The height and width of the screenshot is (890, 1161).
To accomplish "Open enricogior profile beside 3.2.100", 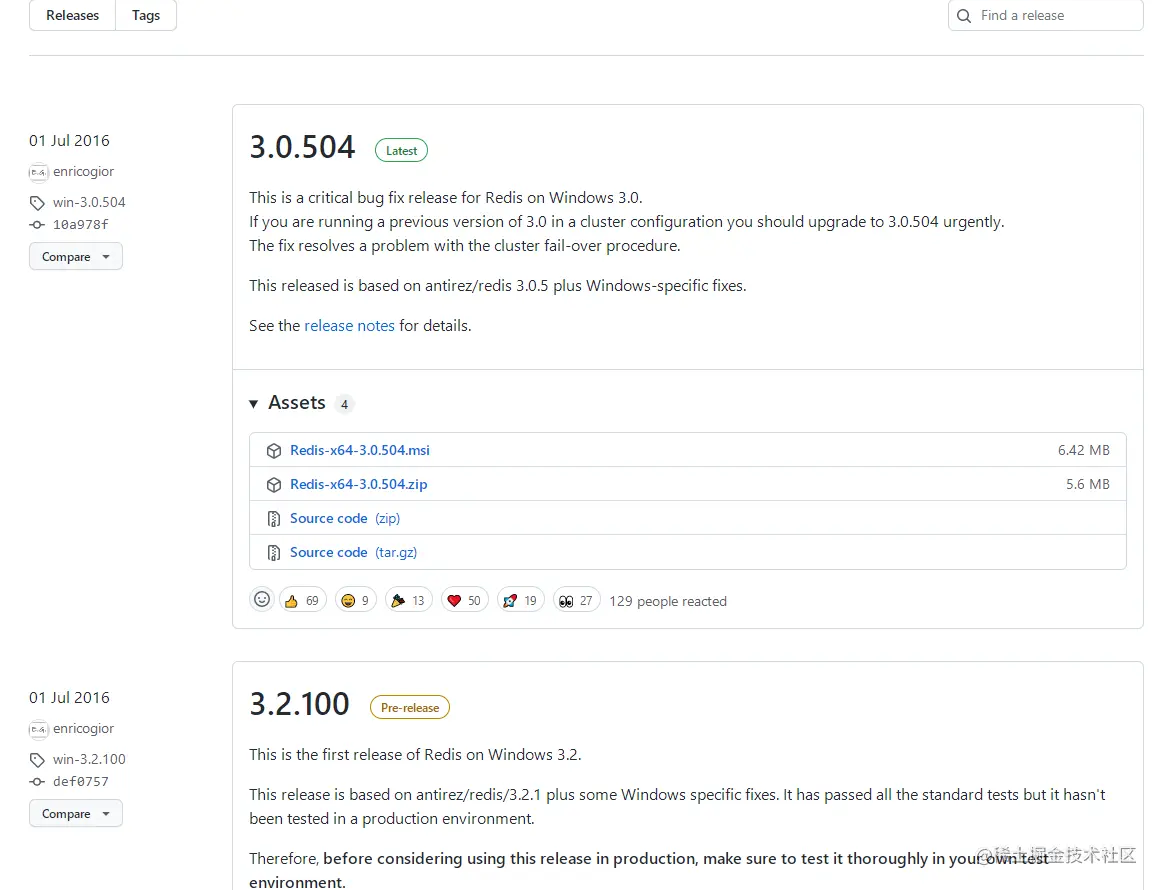I will [x=84, y=728].
